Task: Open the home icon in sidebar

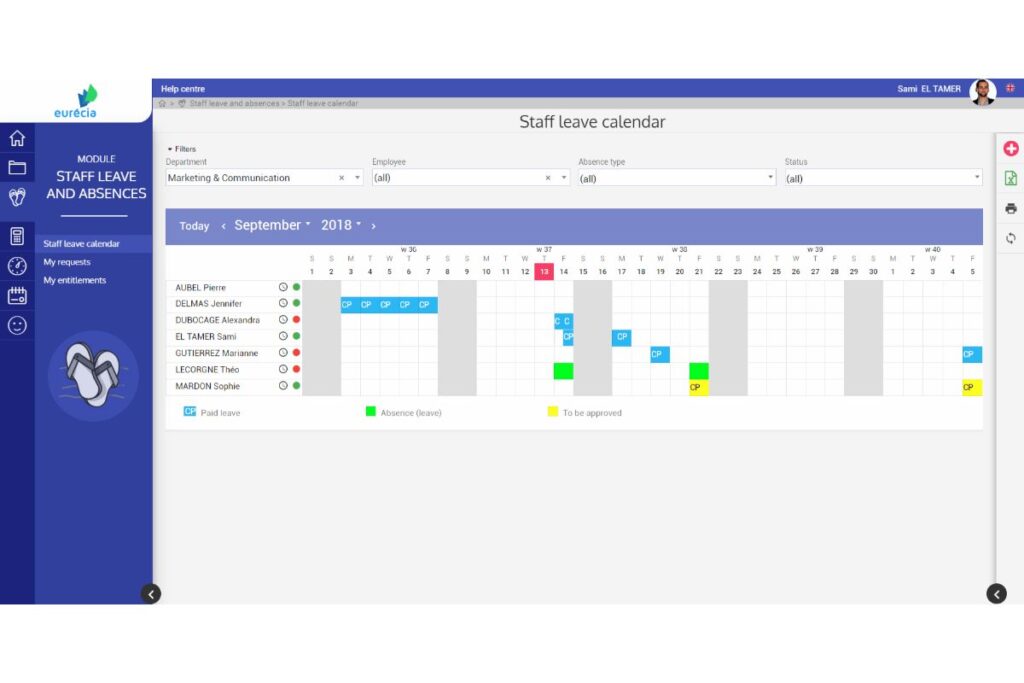Action: pos(17,138)
